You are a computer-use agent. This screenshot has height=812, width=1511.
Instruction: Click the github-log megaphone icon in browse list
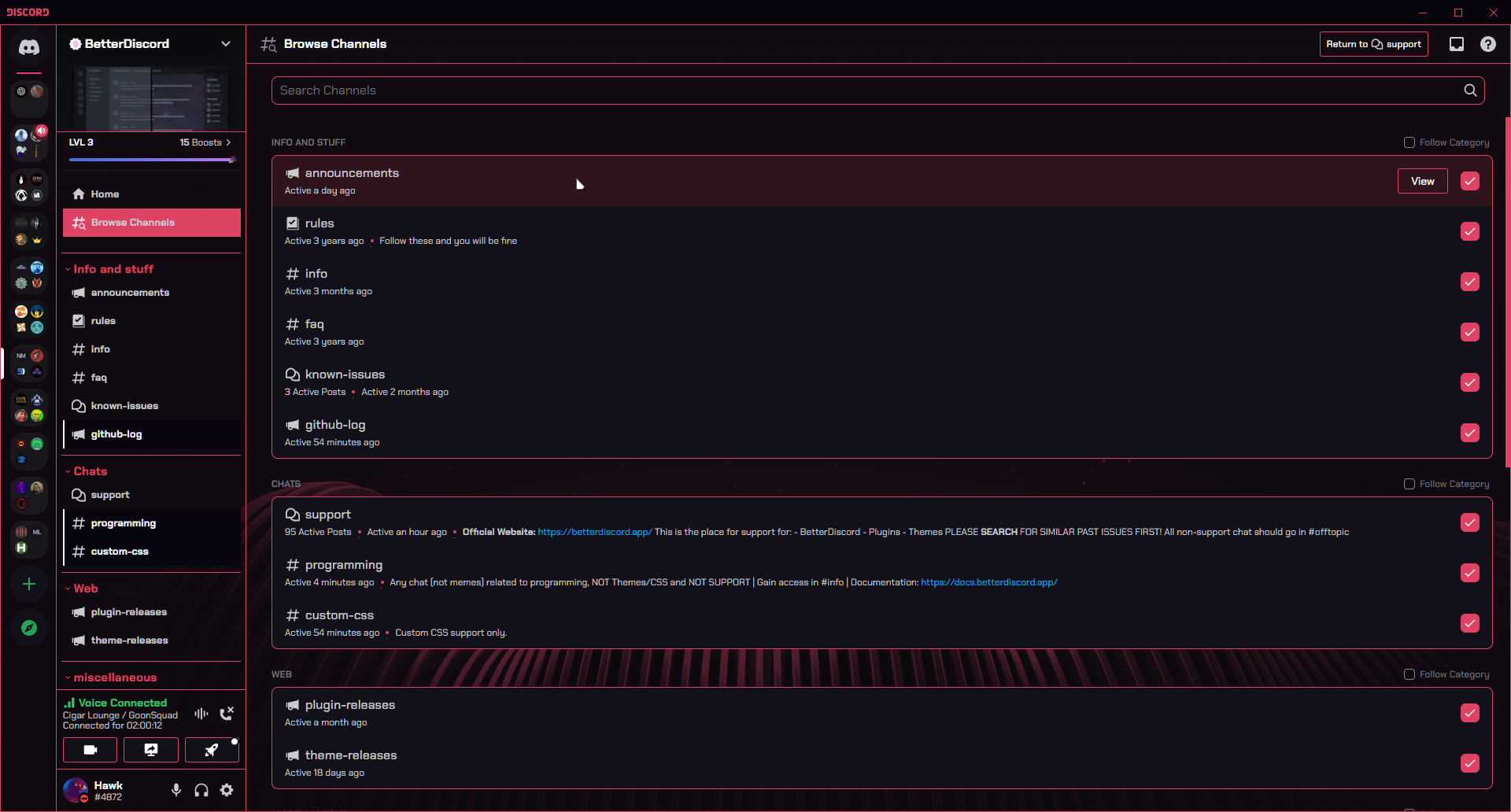pyautogui.click(x=293, y=425)
